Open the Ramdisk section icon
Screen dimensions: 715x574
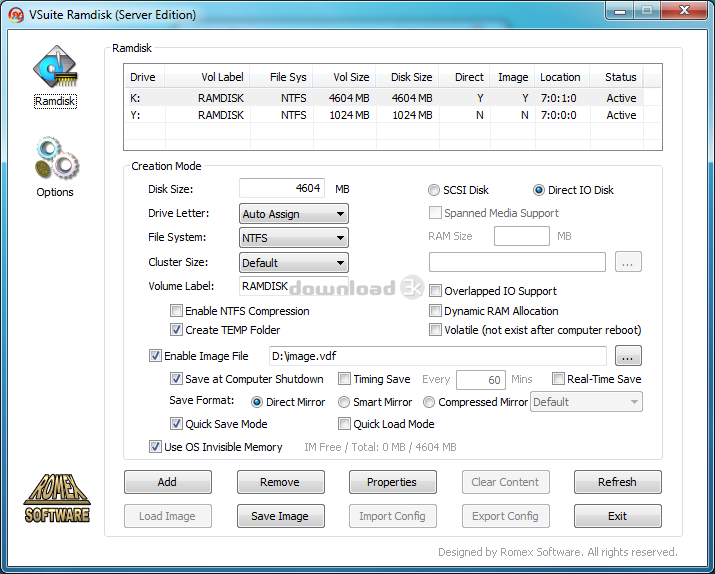coord(55,70)
